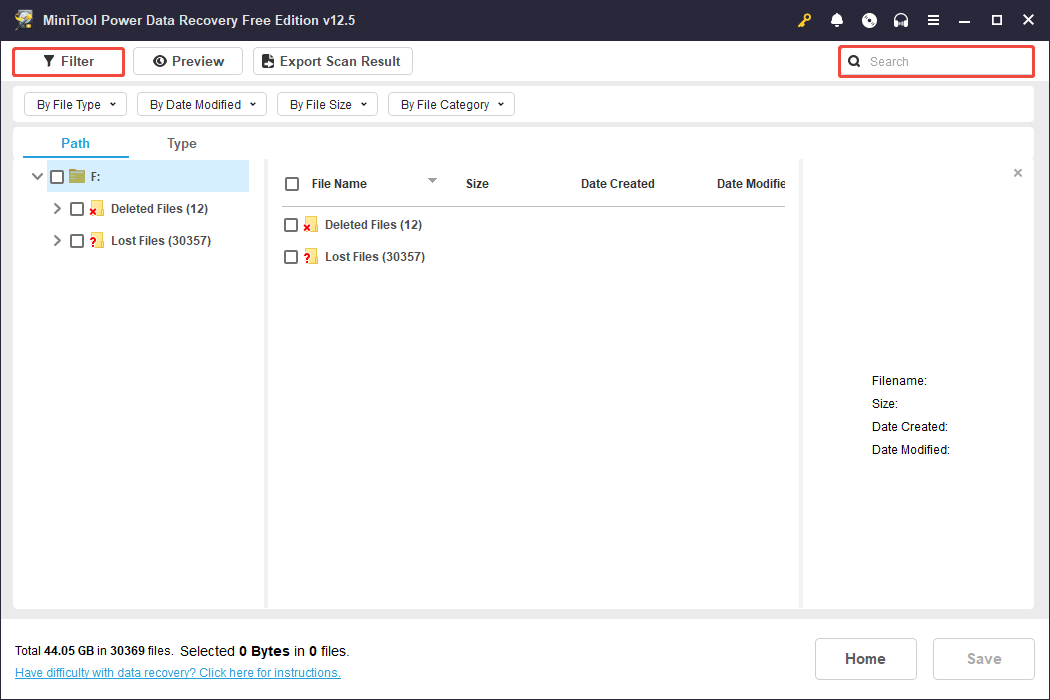Open the data recovery instructions link
The width and height of the screenshot is (1050, 700).
click(x=178, y=673)
